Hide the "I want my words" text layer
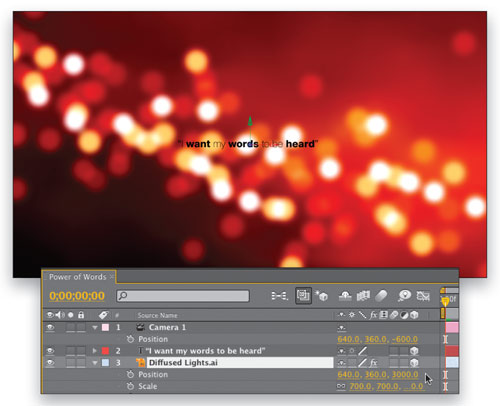The width and height of the screenshot is (500, 406). tap(50, 351)
